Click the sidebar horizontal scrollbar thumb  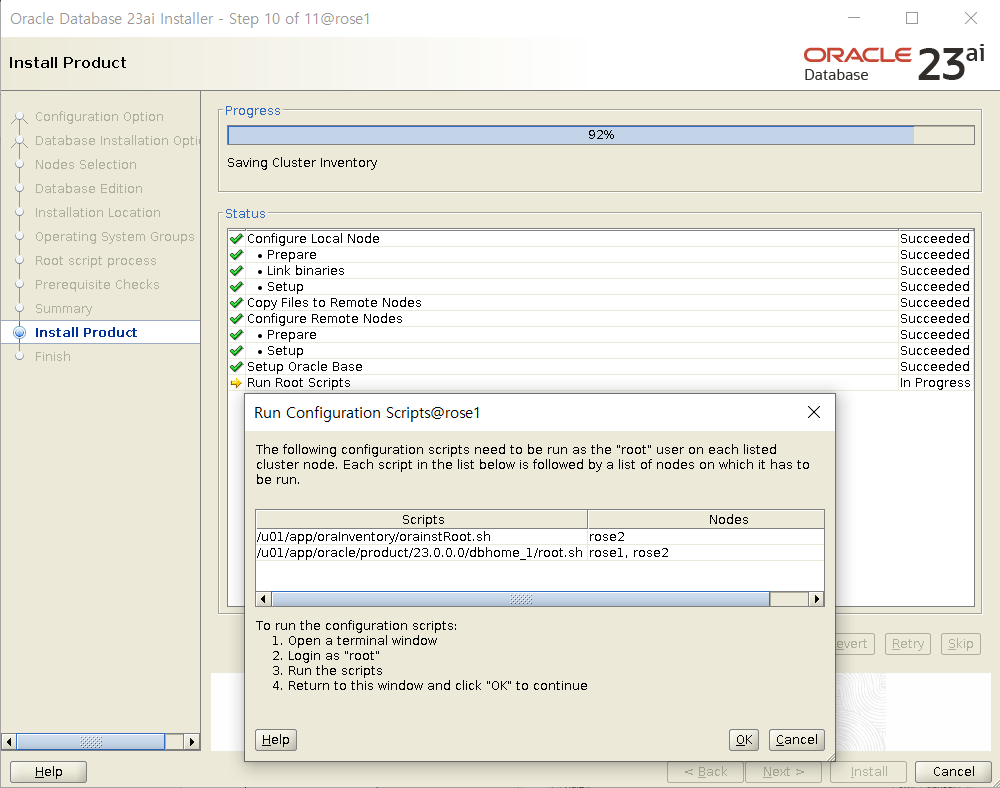pyautogui.click(x=91, y=741)
